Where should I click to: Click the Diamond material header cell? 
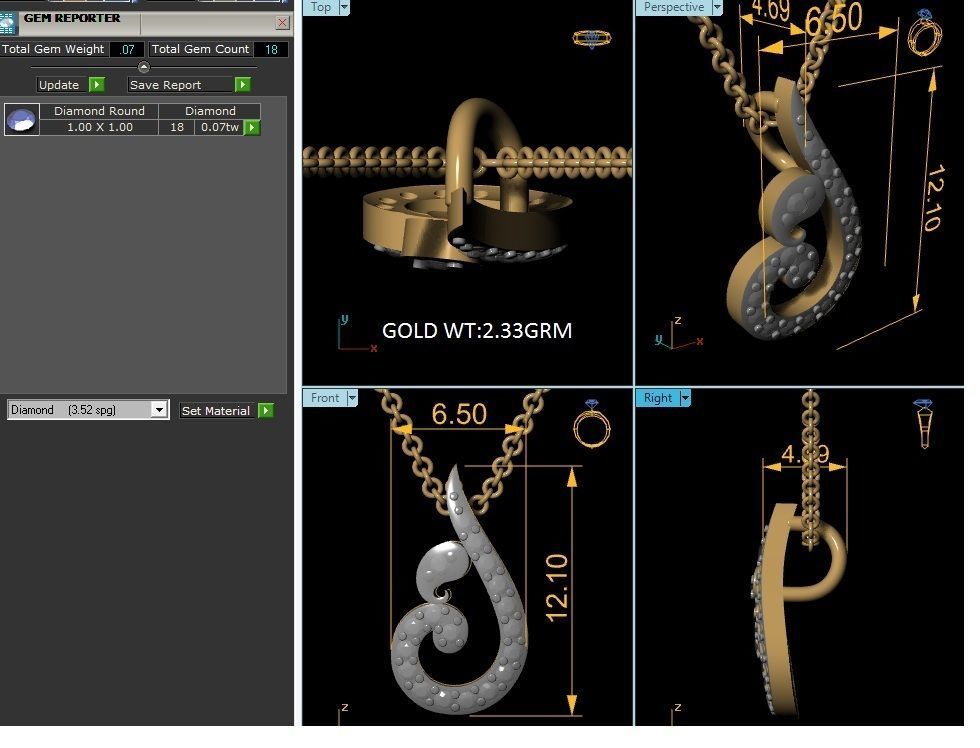(210, 111)
